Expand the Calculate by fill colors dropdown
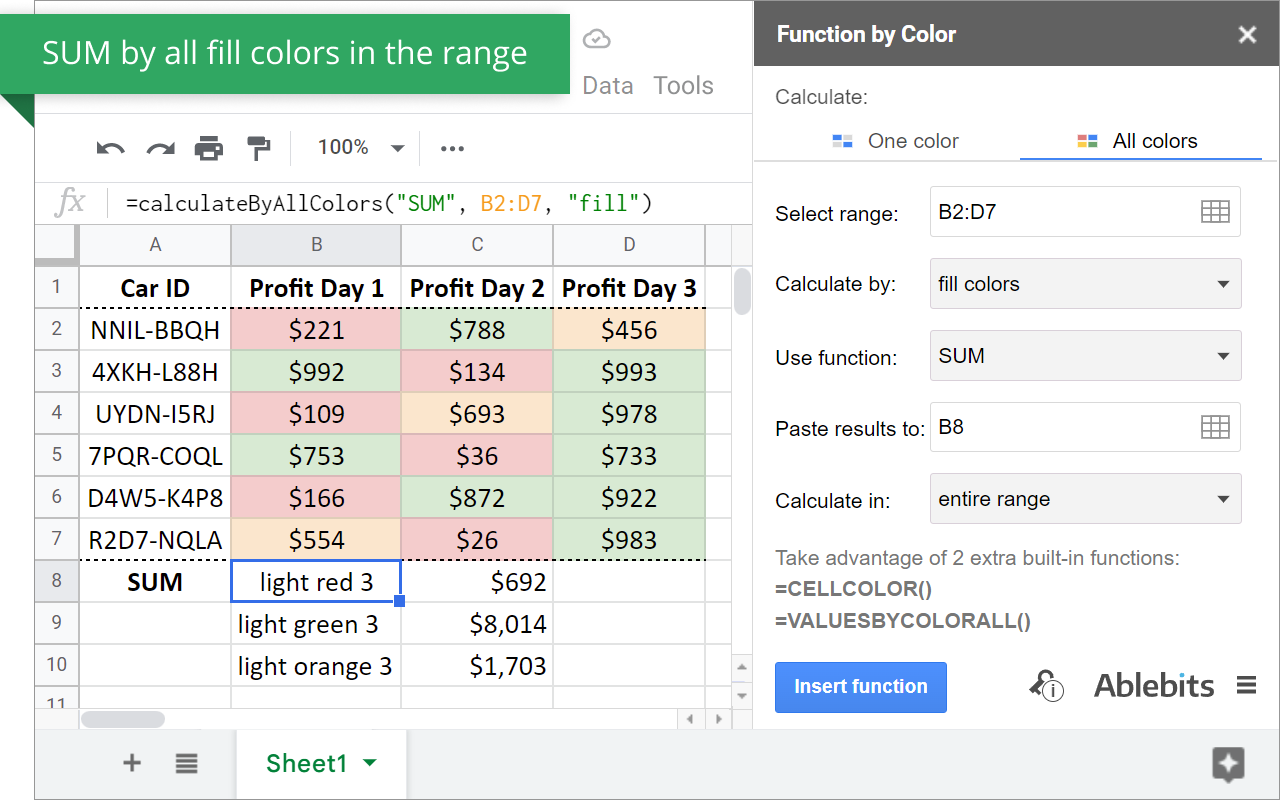The image size is (1280, 800). pyautogui.click(x=1085, y=284)
